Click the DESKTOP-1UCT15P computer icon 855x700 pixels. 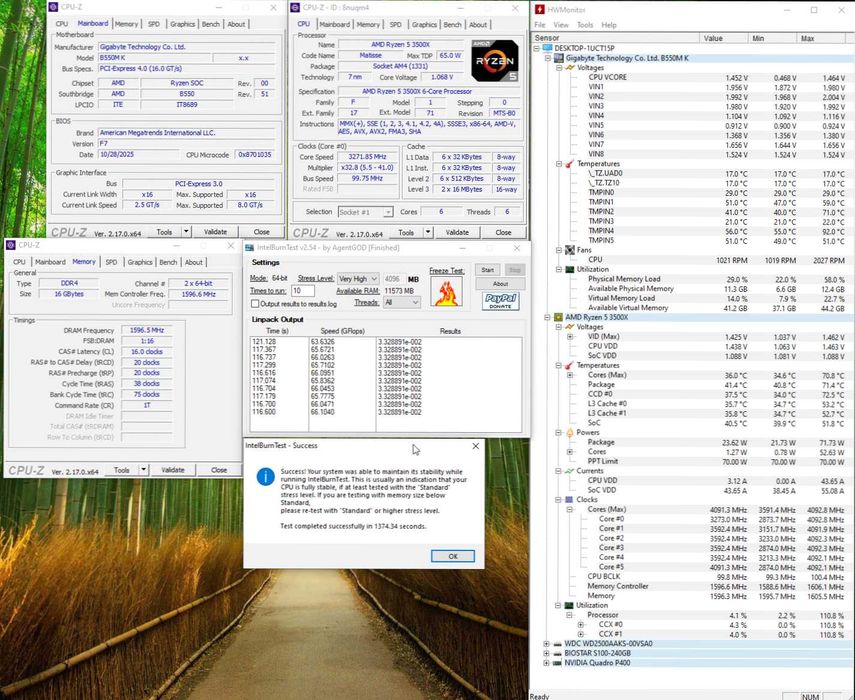[548, 48]
